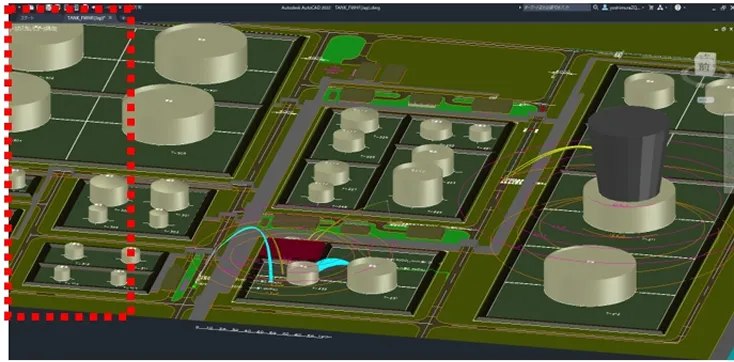
Task: Open the Autodesk App Store cart icon
Action: (651, 7)
